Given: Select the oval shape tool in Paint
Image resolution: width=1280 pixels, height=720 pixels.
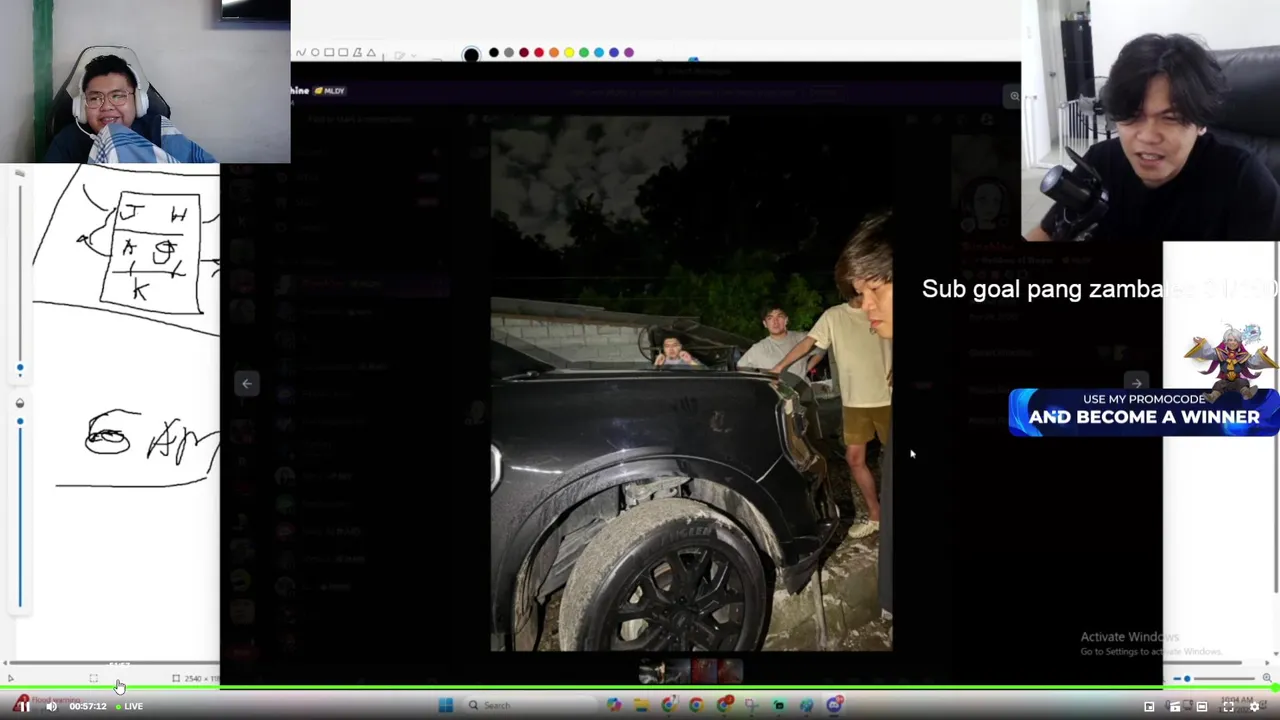Looking at the screenshot, I should click(315, 52).
